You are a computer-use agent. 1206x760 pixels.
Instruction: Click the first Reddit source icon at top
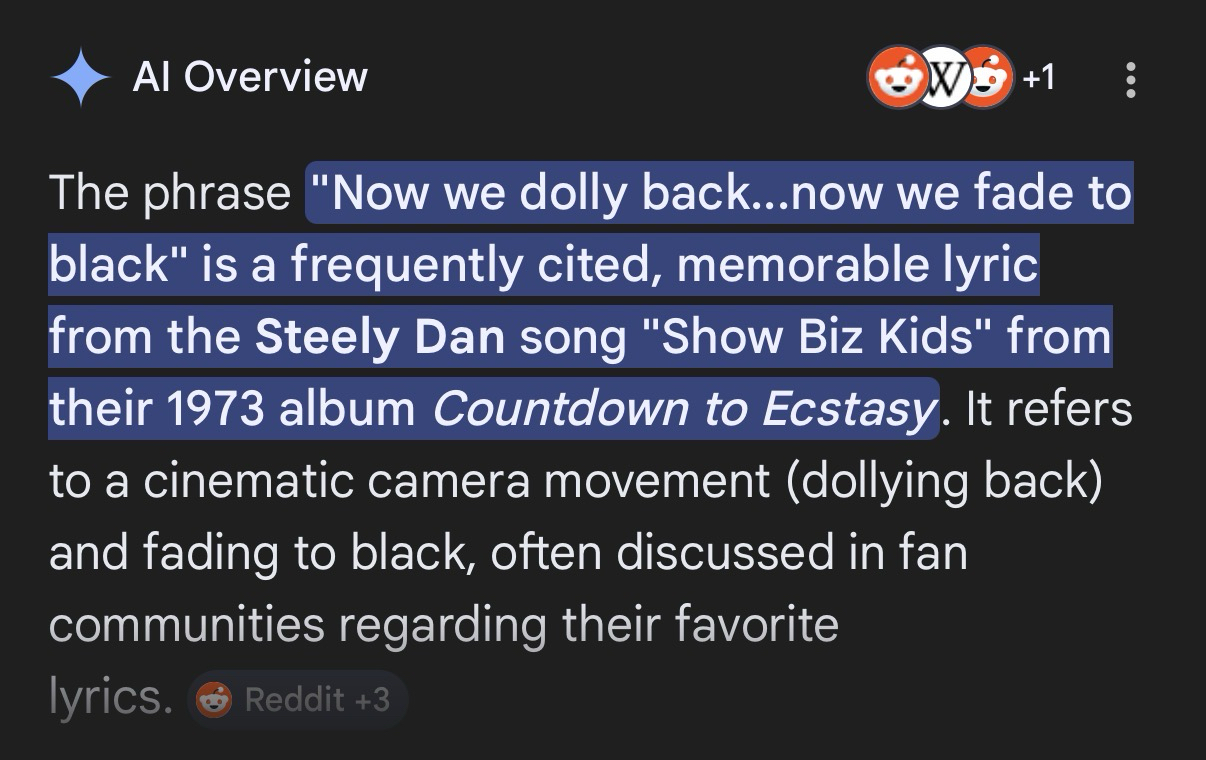[x=897, y=77]
